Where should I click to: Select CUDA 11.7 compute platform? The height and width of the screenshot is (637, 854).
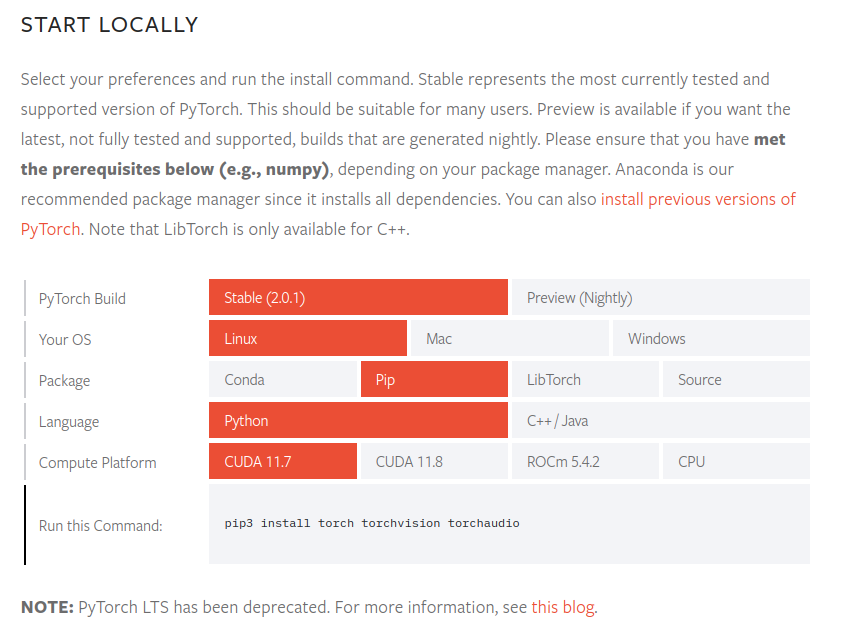tap(282, 462)
